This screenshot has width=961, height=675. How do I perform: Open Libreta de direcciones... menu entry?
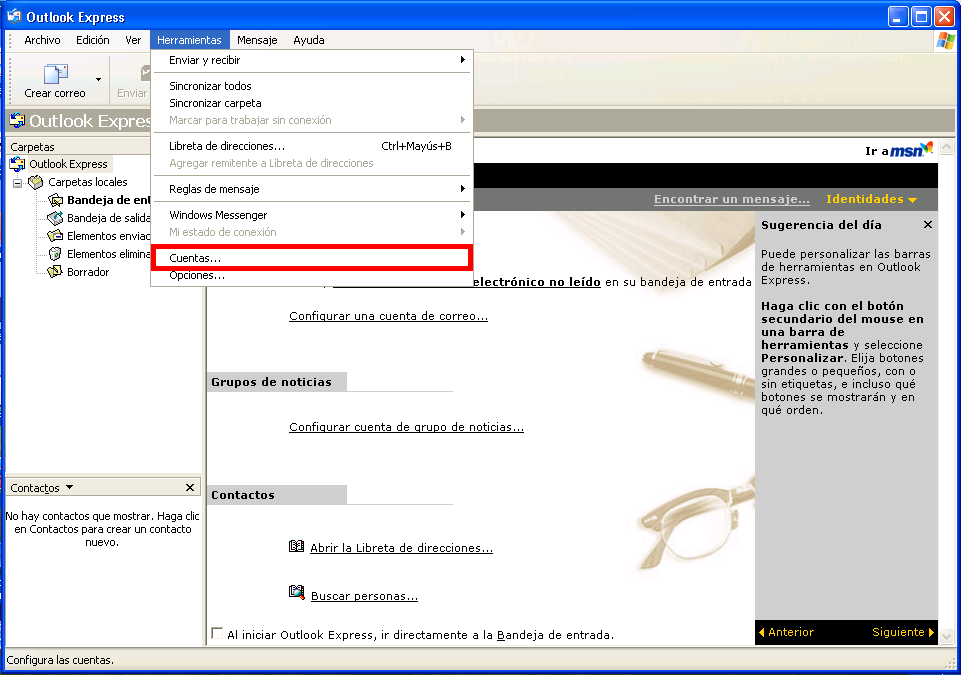tap(311, 146)
